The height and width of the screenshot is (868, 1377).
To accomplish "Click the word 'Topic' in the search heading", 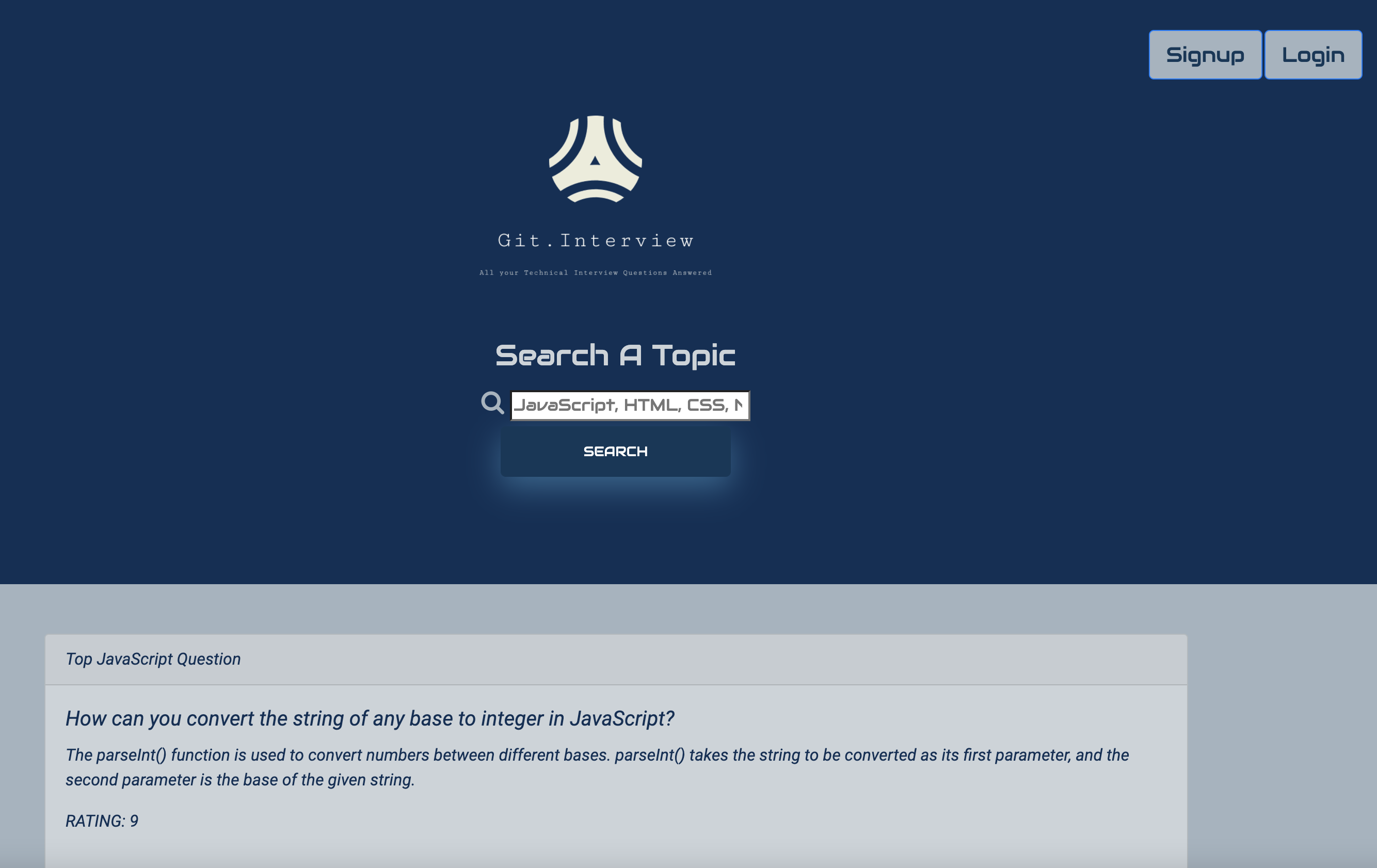I will [x=693, y=355].
